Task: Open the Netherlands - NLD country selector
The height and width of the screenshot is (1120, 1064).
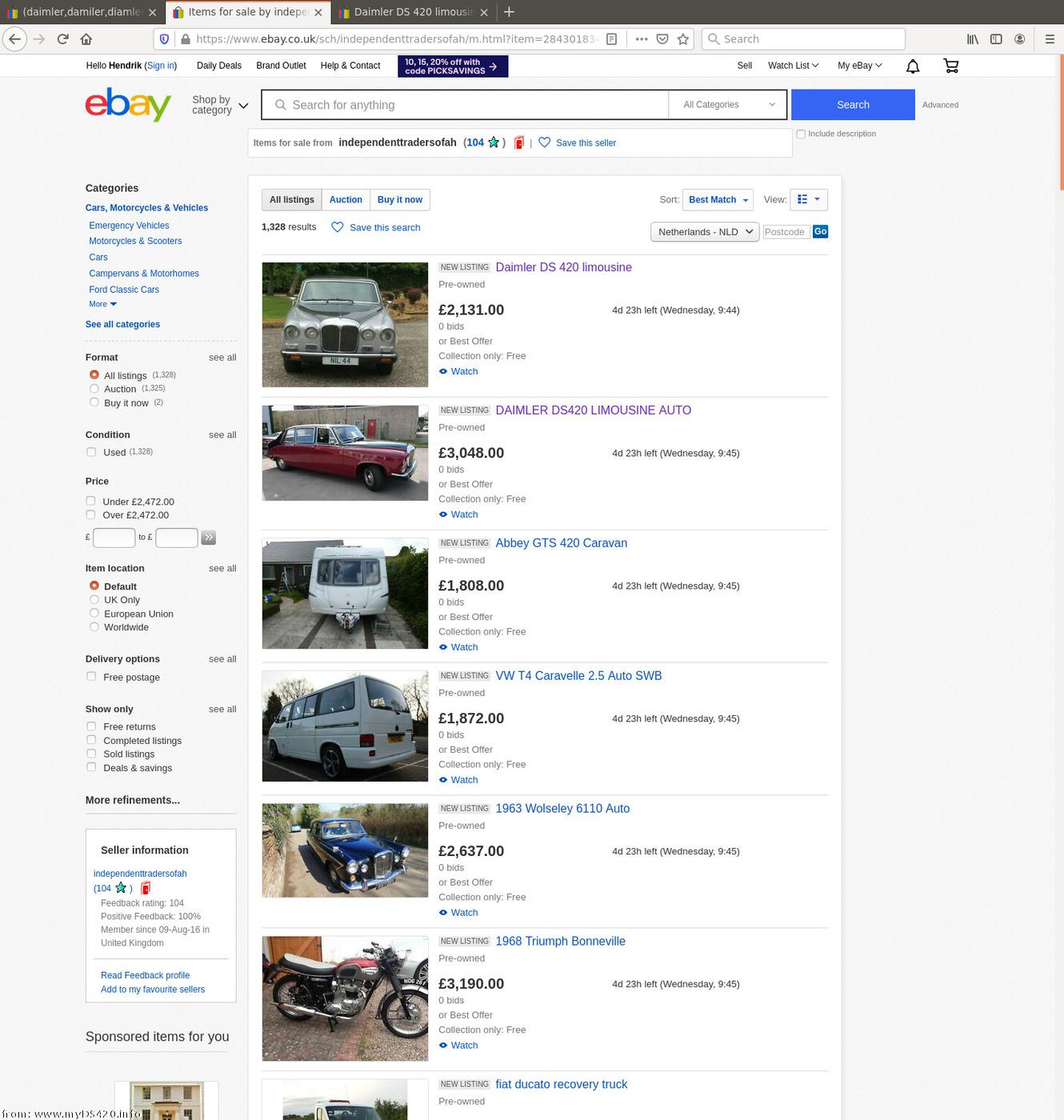Action: click(705, 232)
